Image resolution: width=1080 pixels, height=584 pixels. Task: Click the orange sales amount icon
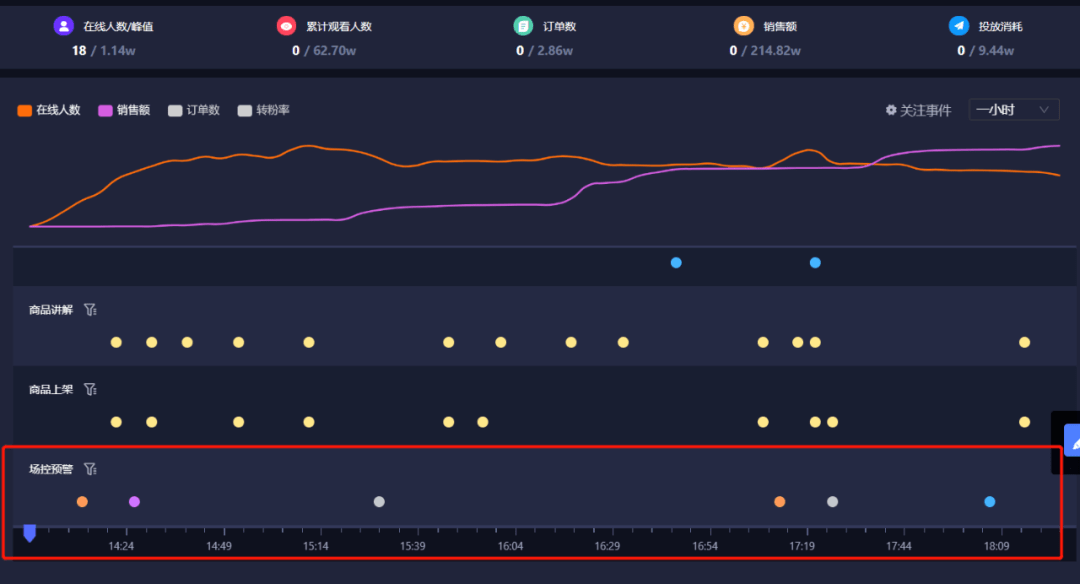pos(743,26)
